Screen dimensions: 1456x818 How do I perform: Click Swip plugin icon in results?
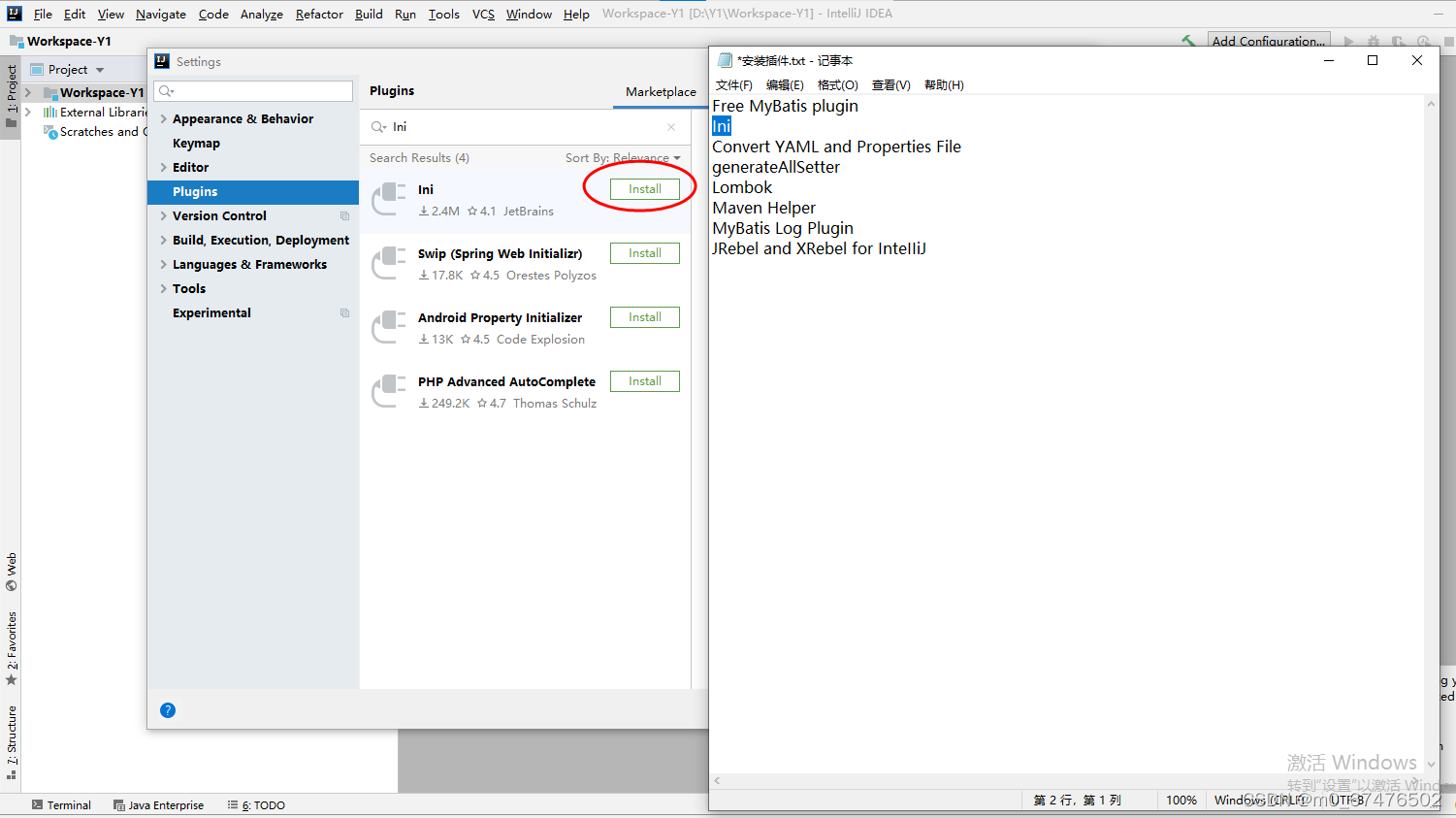coord(389,263)
